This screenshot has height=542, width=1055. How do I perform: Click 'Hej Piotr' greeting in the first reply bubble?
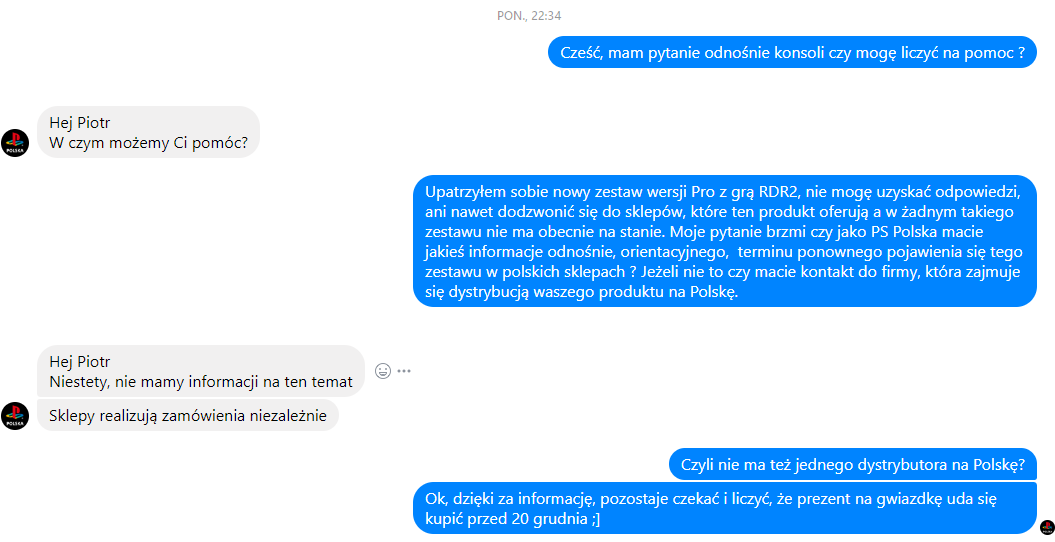click(x=79, y=123)
